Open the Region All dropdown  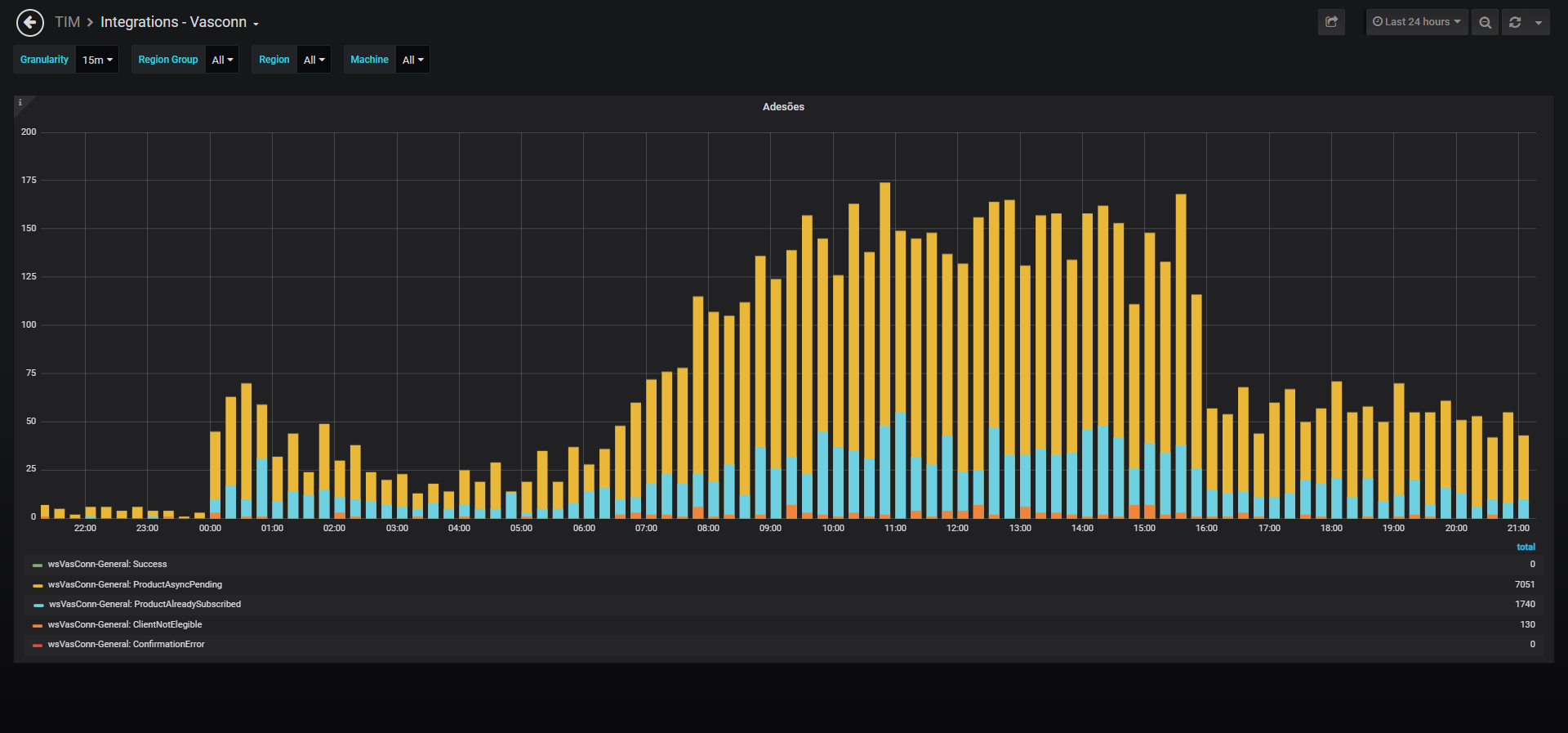tap(314, 60)
